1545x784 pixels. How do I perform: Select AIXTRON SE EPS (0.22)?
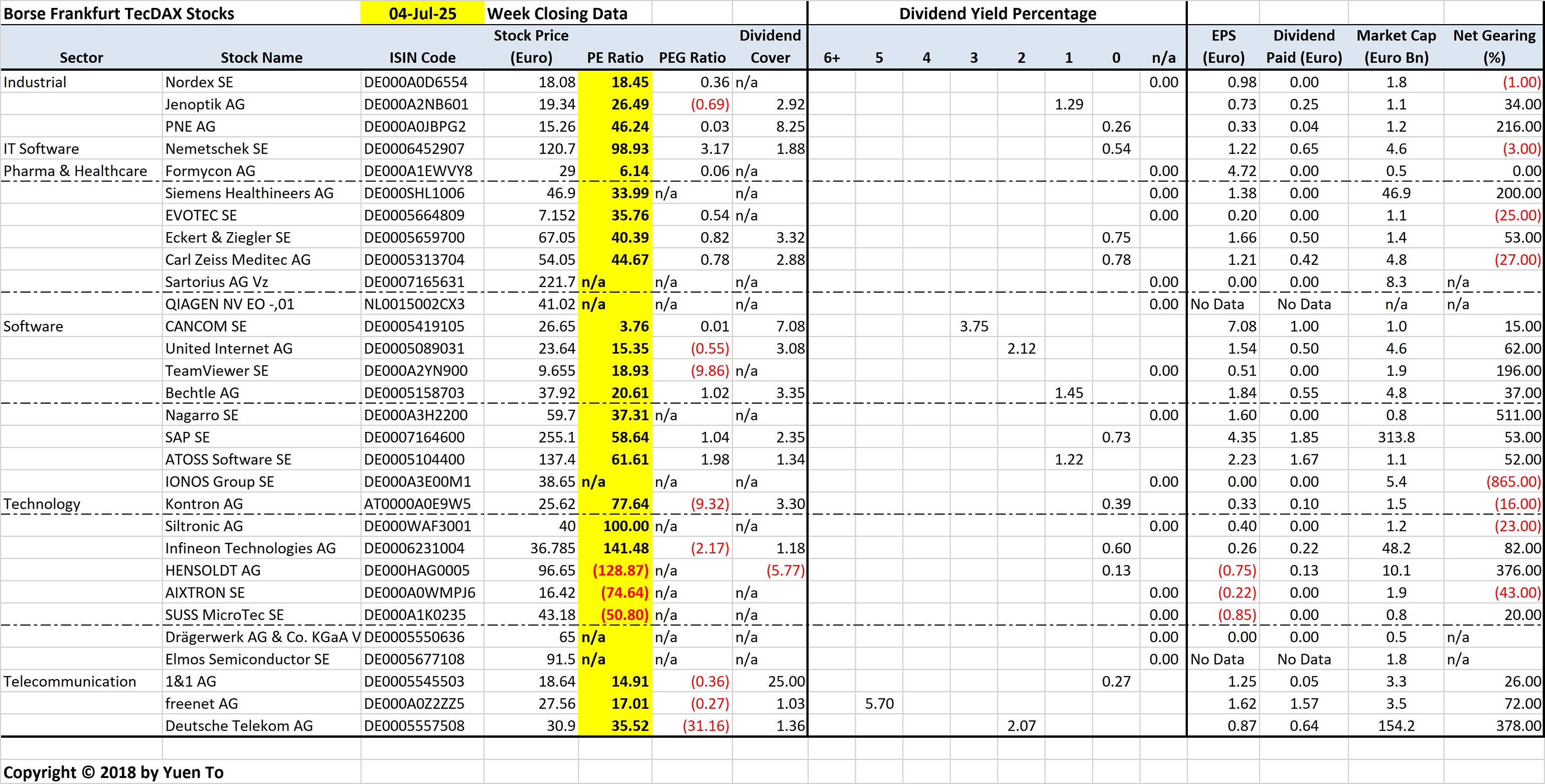point(1223,593)
